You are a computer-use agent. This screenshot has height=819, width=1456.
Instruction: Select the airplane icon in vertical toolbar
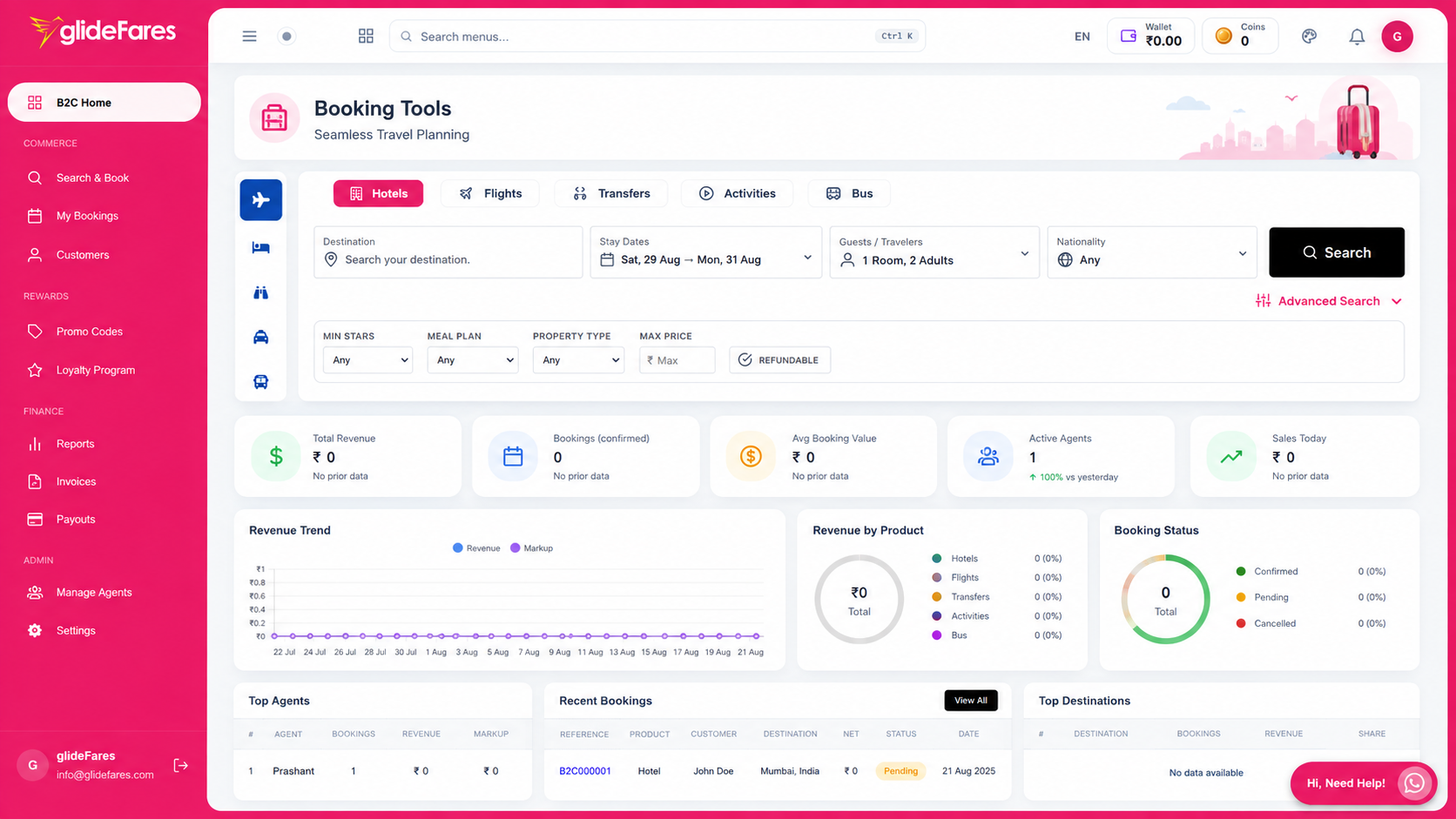pyautogui.click(x=261, y=200)
